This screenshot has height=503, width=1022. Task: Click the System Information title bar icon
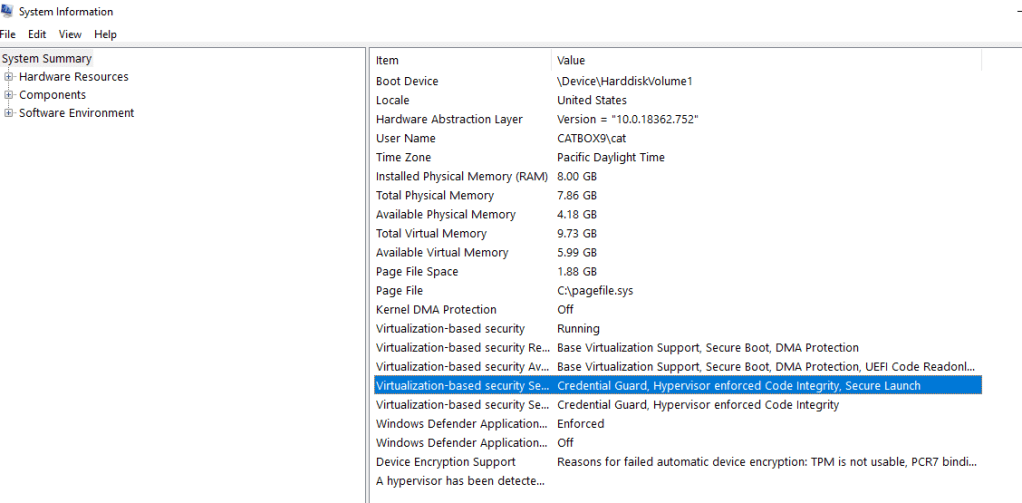[x=8, y=12]
